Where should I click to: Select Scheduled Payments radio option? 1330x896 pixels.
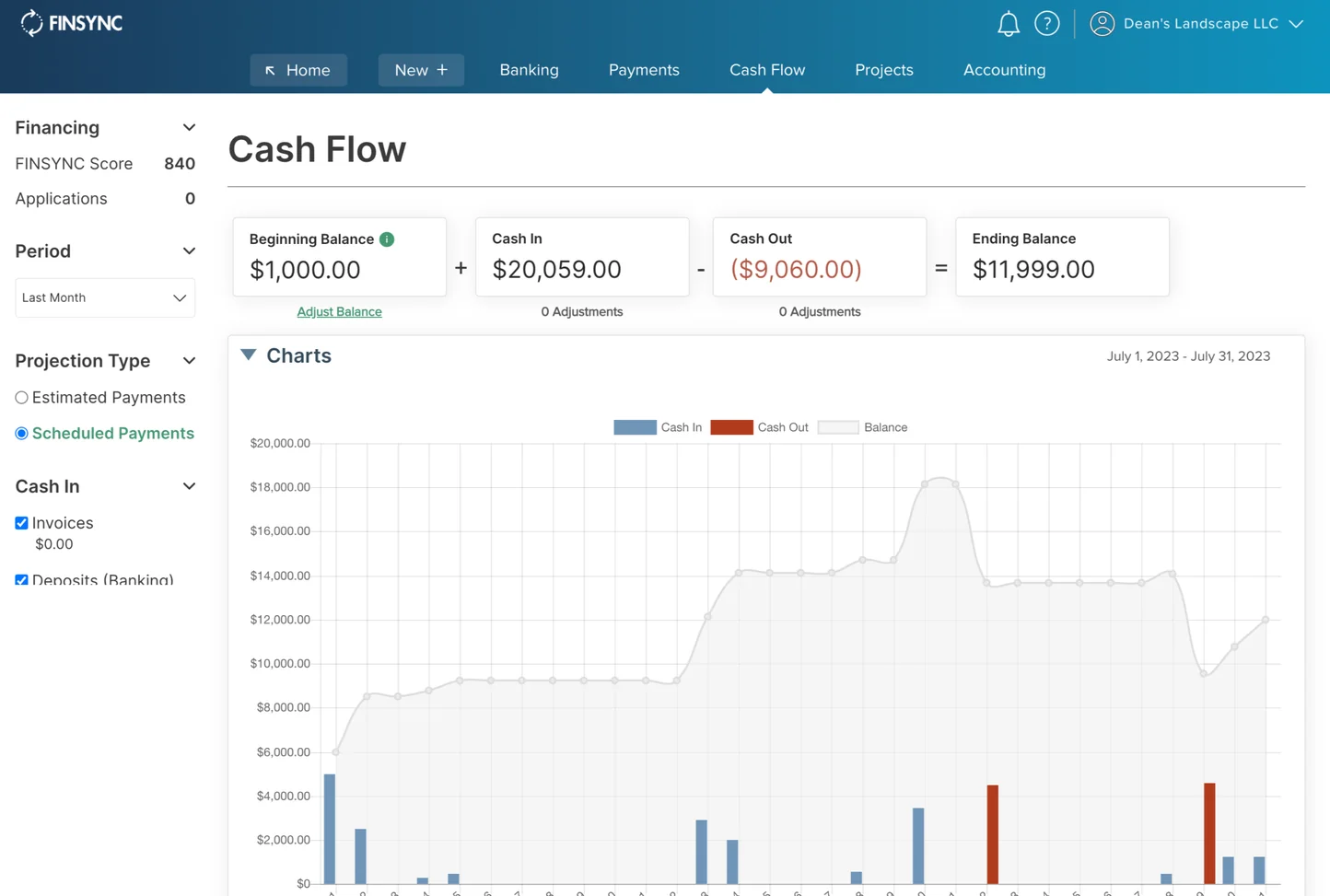click(x=21, y=434)
